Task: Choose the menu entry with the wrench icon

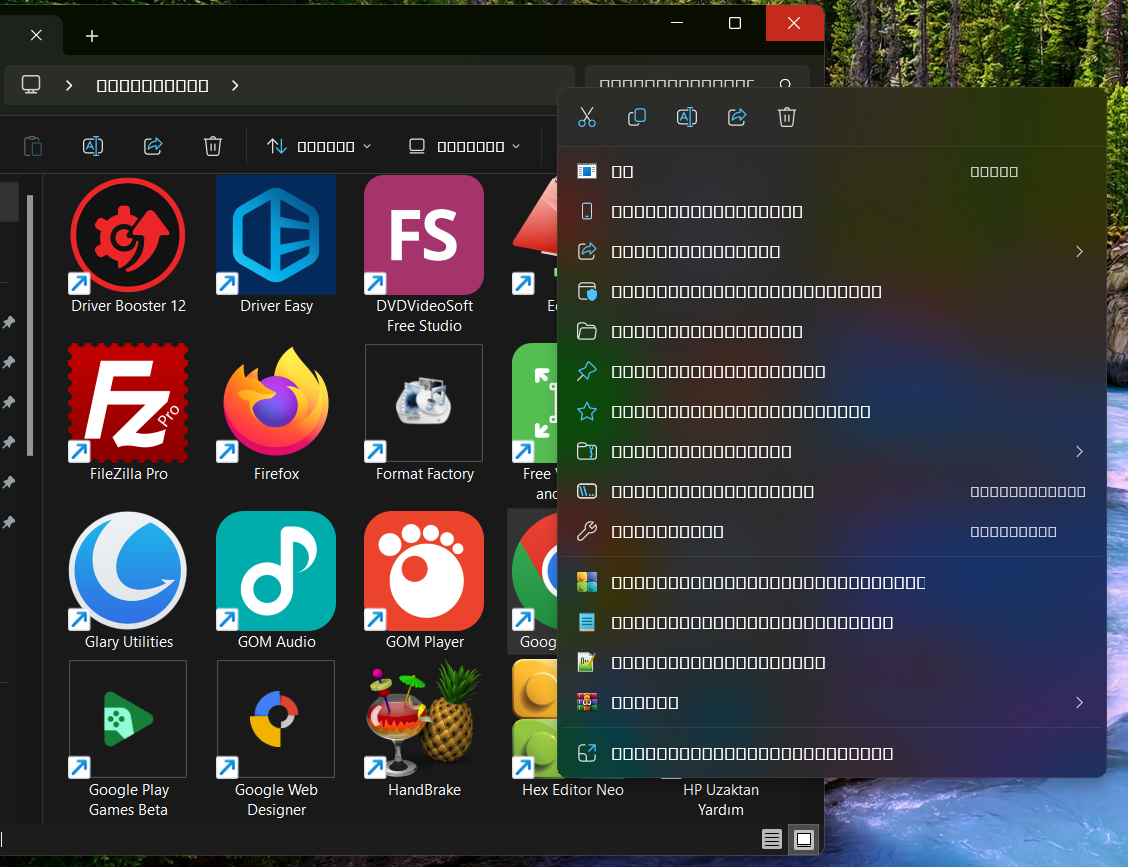Action: pos(831,532)
